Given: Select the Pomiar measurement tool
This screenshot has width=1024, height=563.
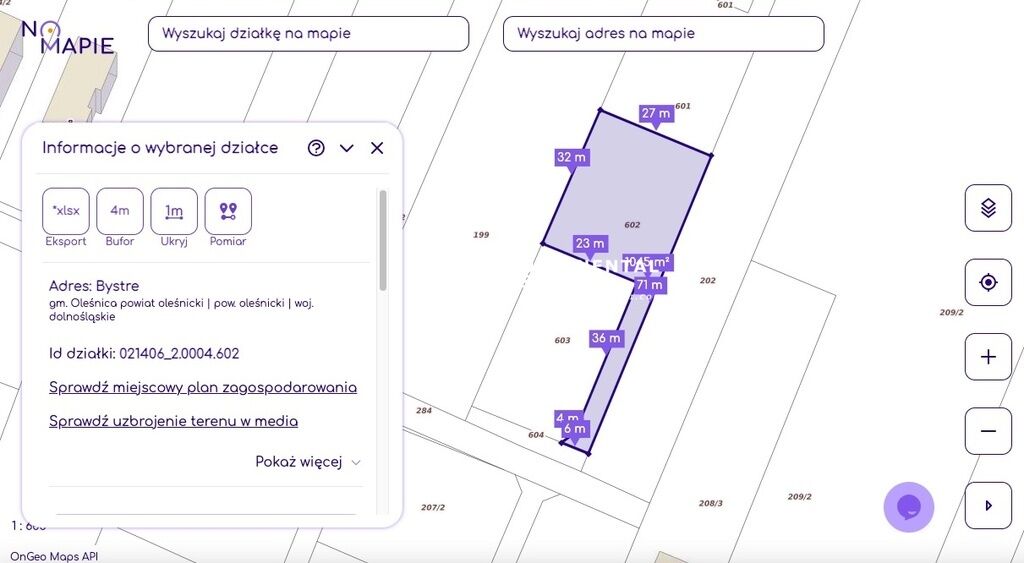Looking at the screenshot, I should click(228, 211).
